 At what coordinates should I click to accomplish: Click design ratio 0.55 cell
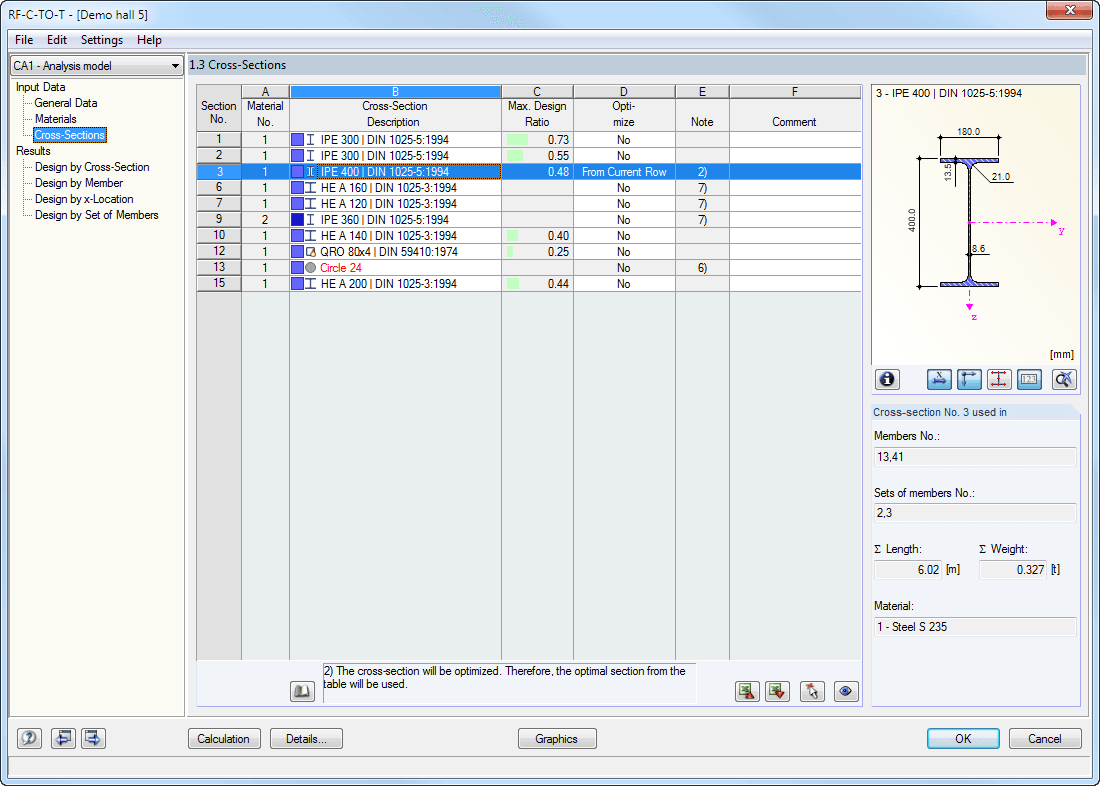tap(537, 156)
